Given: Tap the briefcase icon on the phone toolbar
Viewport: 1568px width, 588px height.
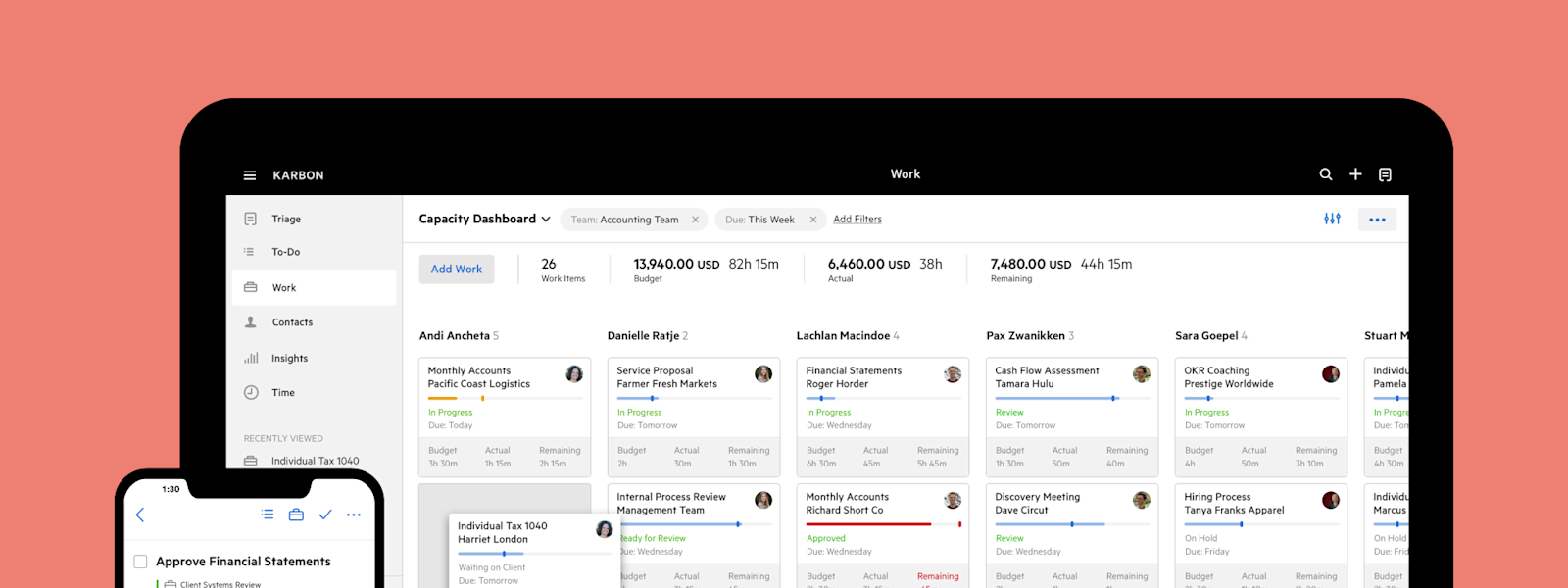Looking at the screenshot, I should (x=296, y=514).
